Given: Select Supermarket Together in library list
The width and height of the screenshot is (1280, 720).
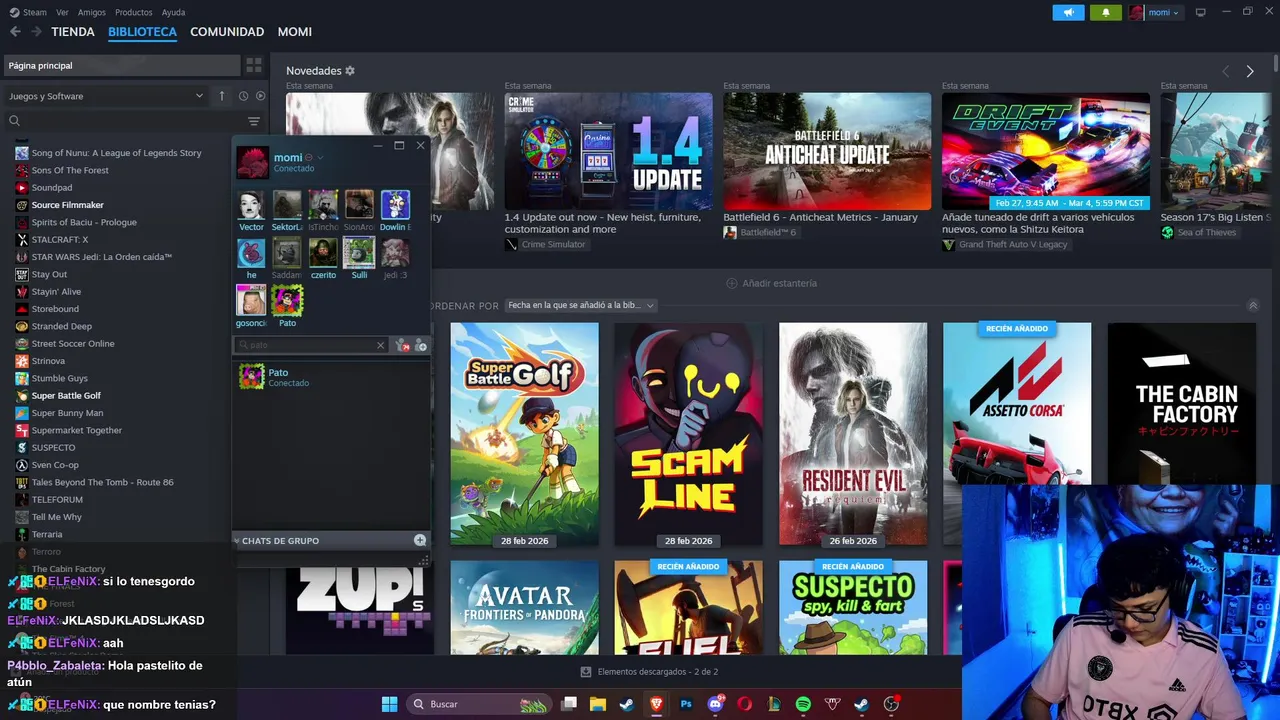Looking at the screenshot, I should tap(76, 430).
